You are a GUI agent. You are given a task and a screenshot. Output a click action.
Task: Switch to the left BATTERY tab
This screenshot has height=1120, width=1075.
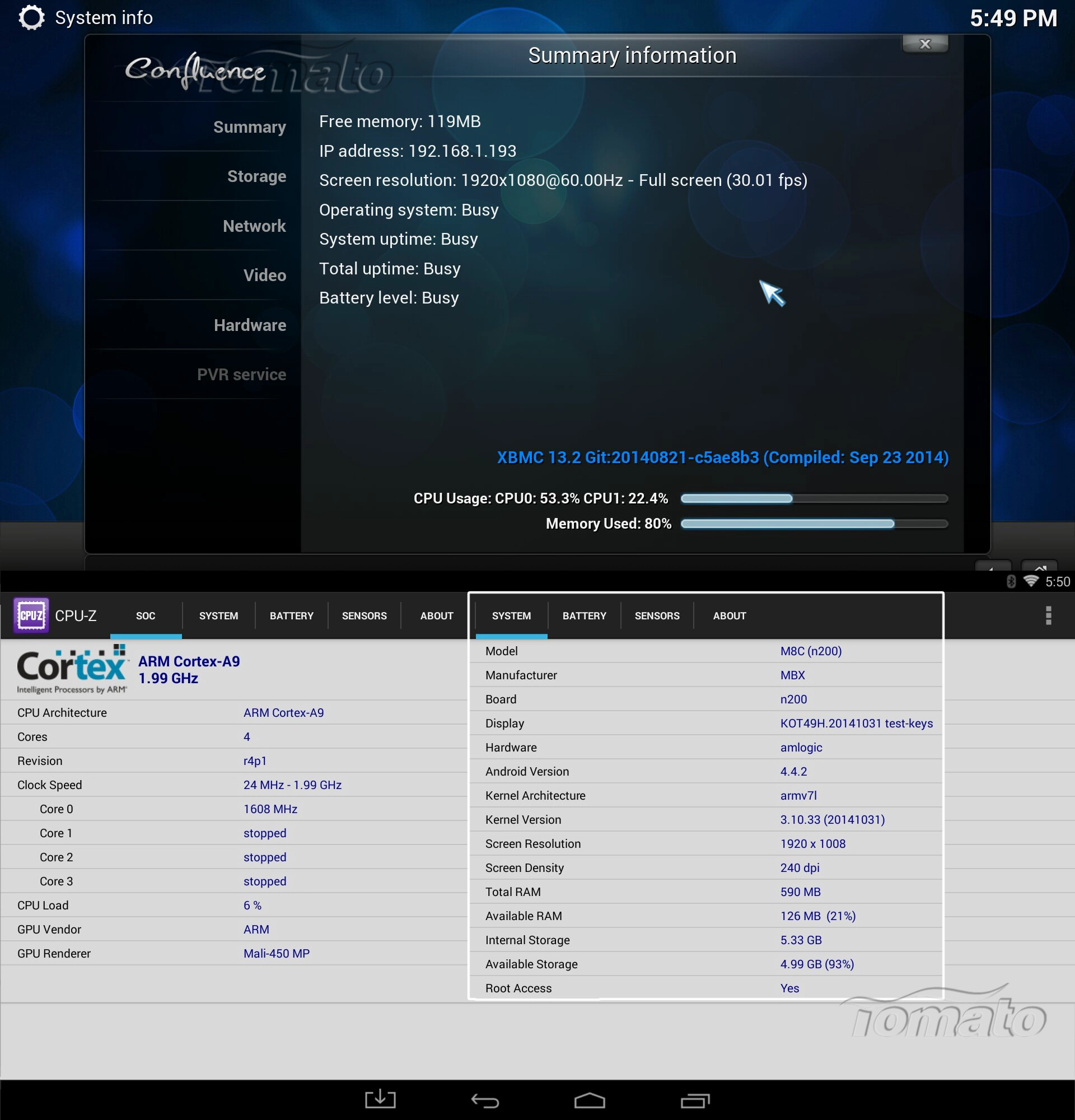292,616
